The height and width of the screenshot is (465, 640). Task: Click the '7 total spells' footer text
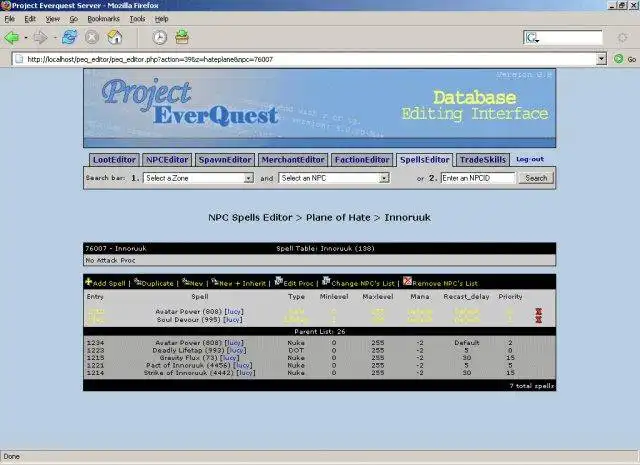pyautogui.click(x=531, y=385)
